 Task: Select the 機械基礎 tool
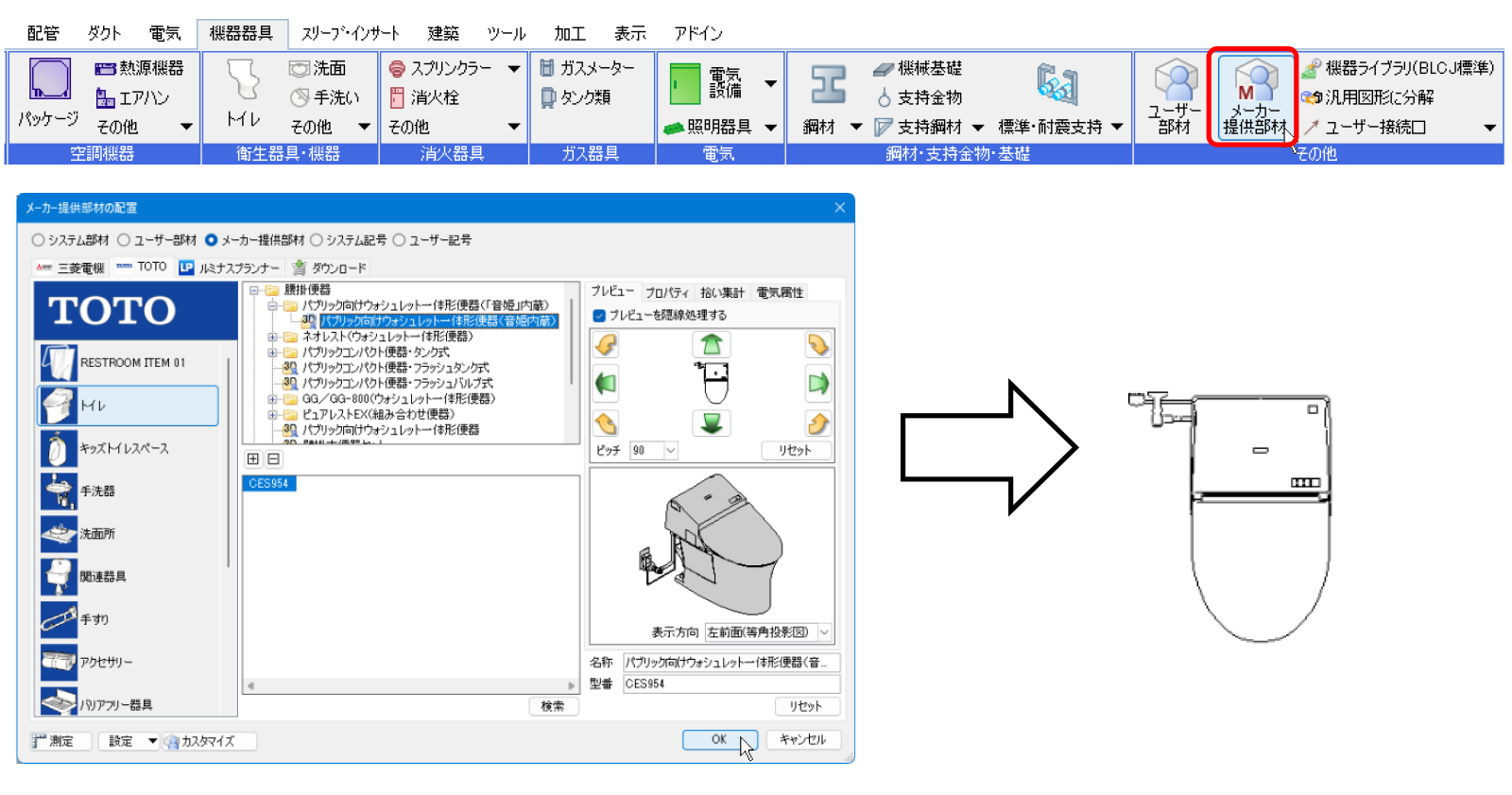click(917, 68)
